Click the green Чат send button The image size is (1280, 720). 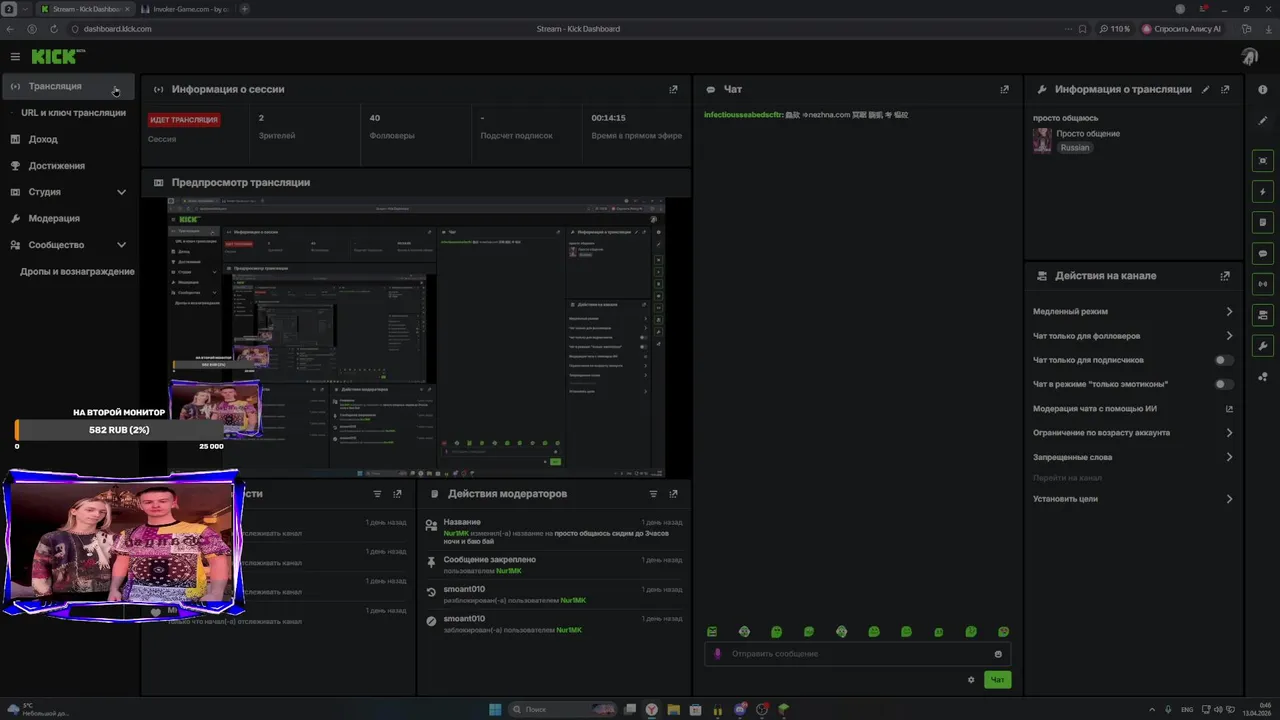[x=997, y=680]
